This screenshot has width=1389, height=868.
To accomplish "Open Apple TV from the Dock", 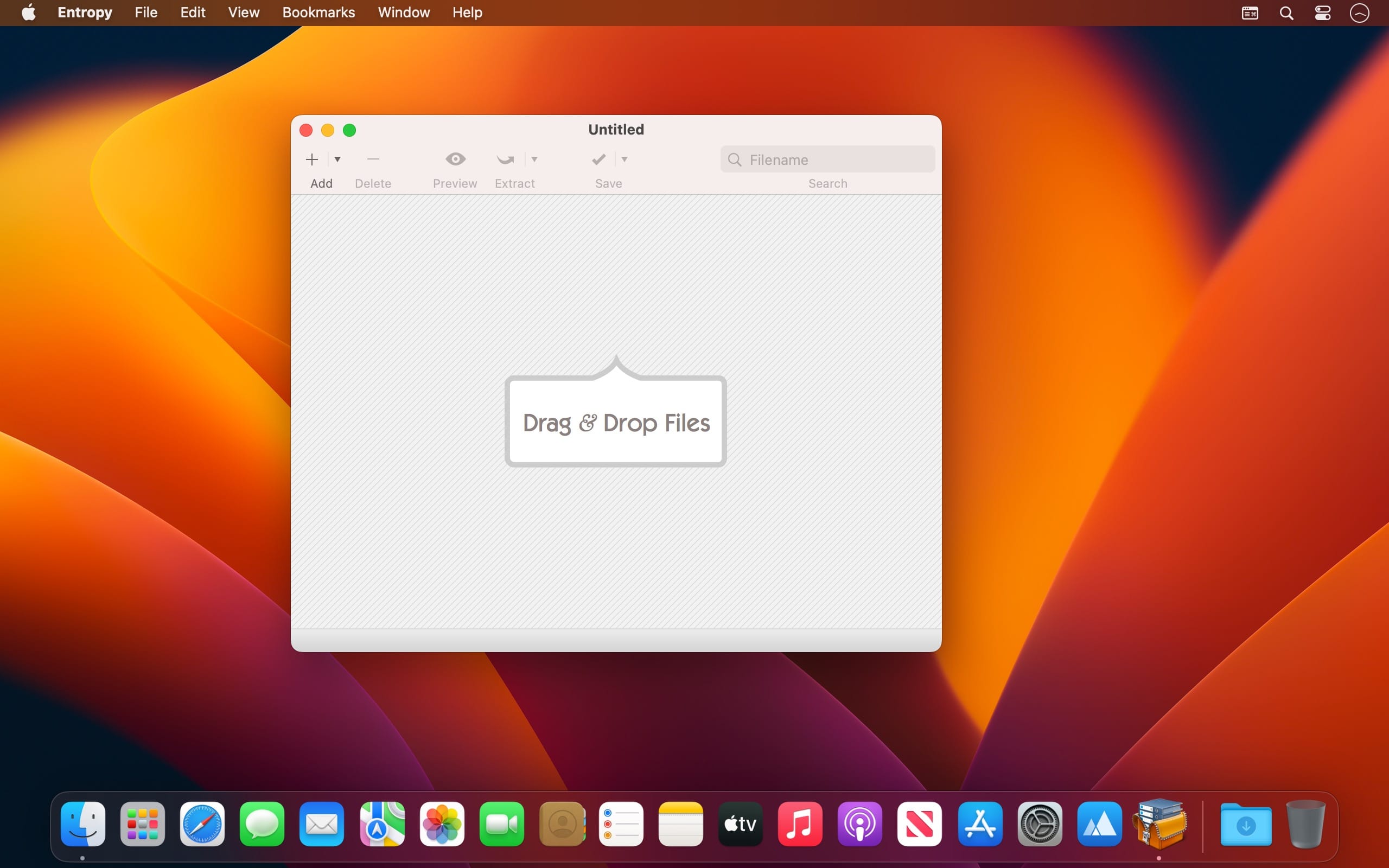I will [741, 825].
